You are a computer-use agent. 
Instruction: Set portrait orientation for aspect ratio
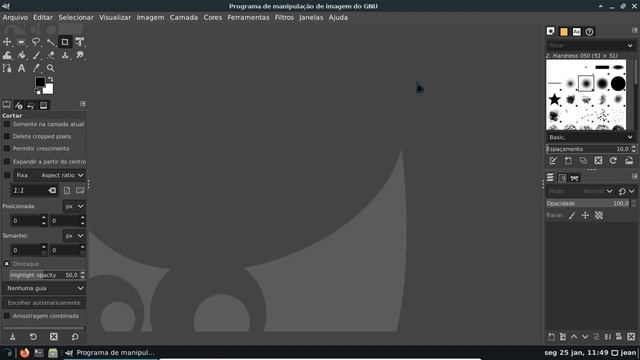tap(67, 190)
